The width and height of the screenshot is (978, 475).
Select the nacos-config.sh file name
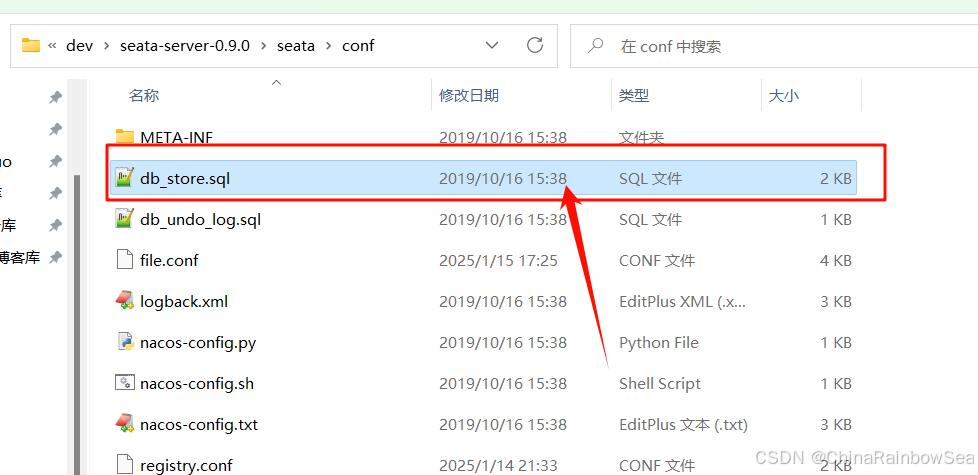point(197,383)
